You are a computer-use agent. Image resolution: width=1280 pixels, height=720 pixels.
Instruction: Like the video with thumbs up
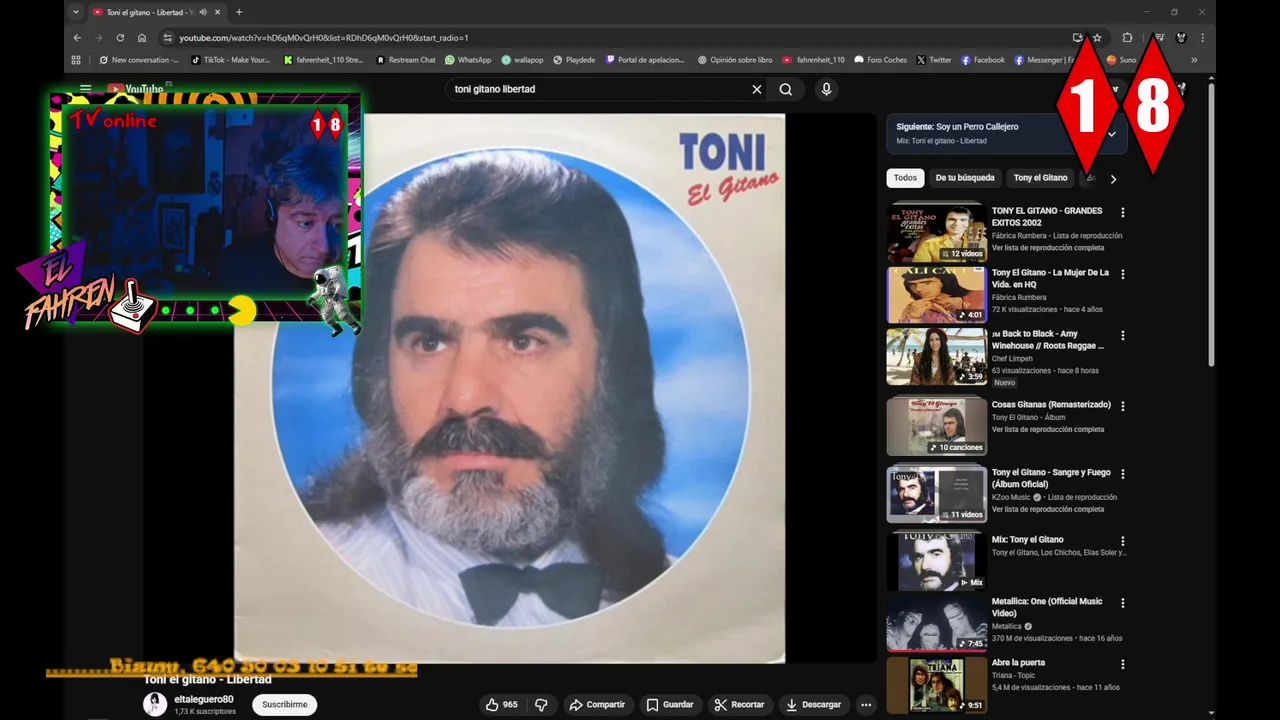click(502, 705)
